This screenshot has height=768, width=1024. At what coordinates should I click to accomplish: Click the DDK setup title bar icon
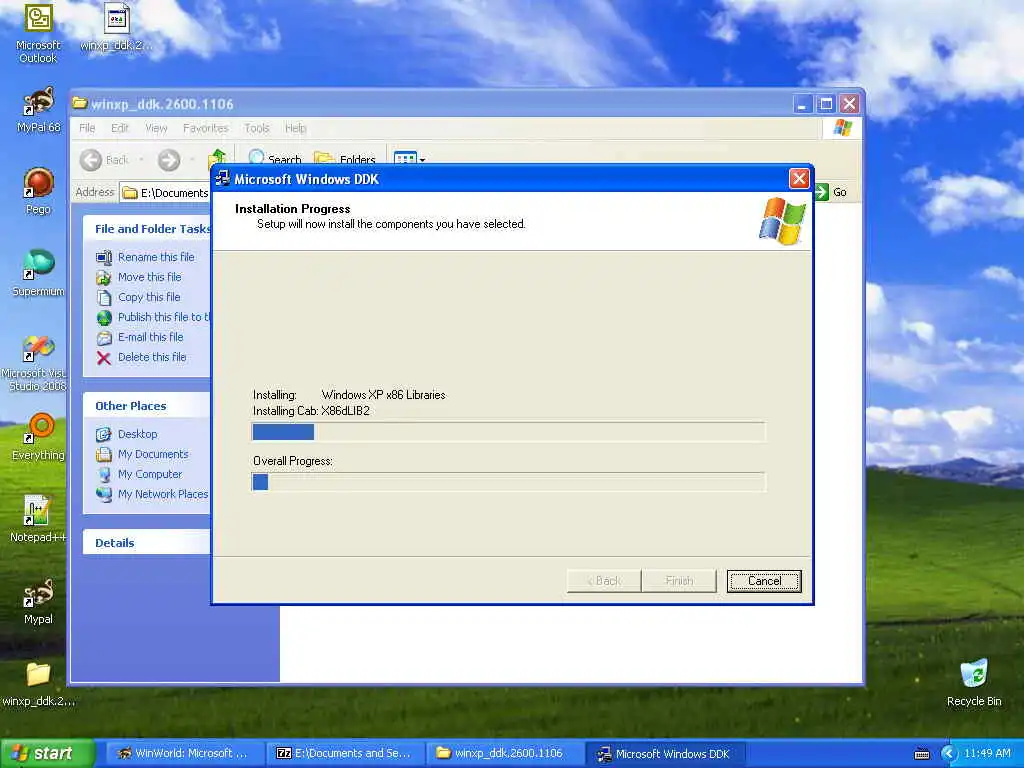click(223, 178)
